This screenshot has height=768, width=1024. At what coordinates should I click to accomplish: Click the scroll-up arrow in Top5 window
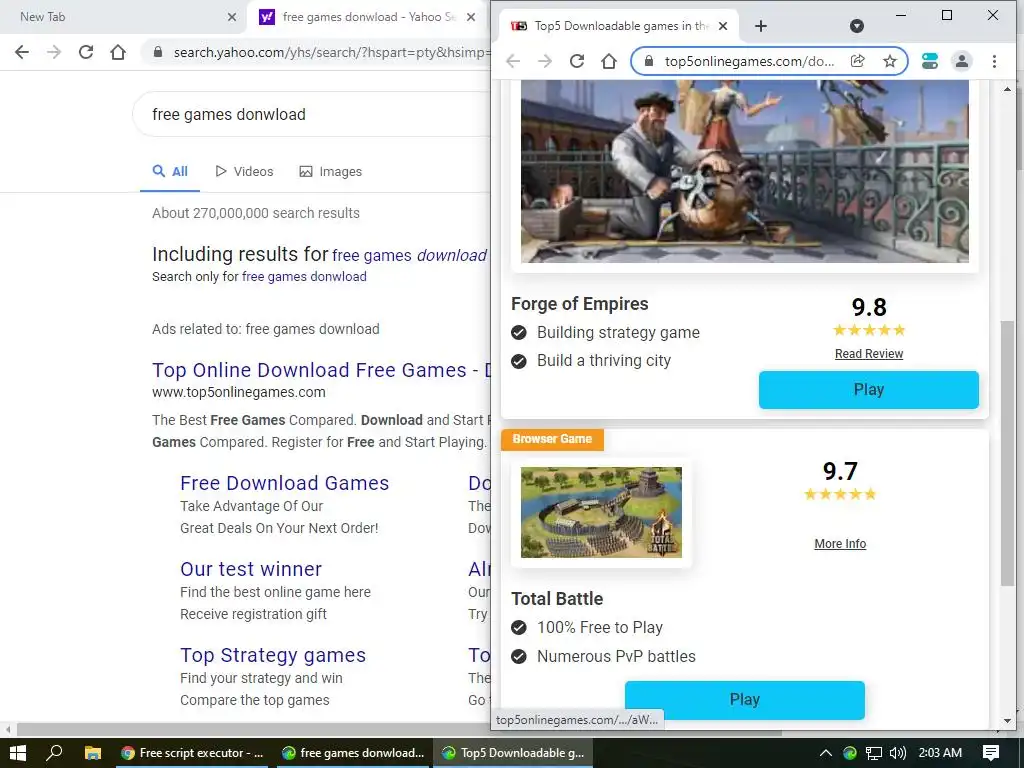[1007, 89]
